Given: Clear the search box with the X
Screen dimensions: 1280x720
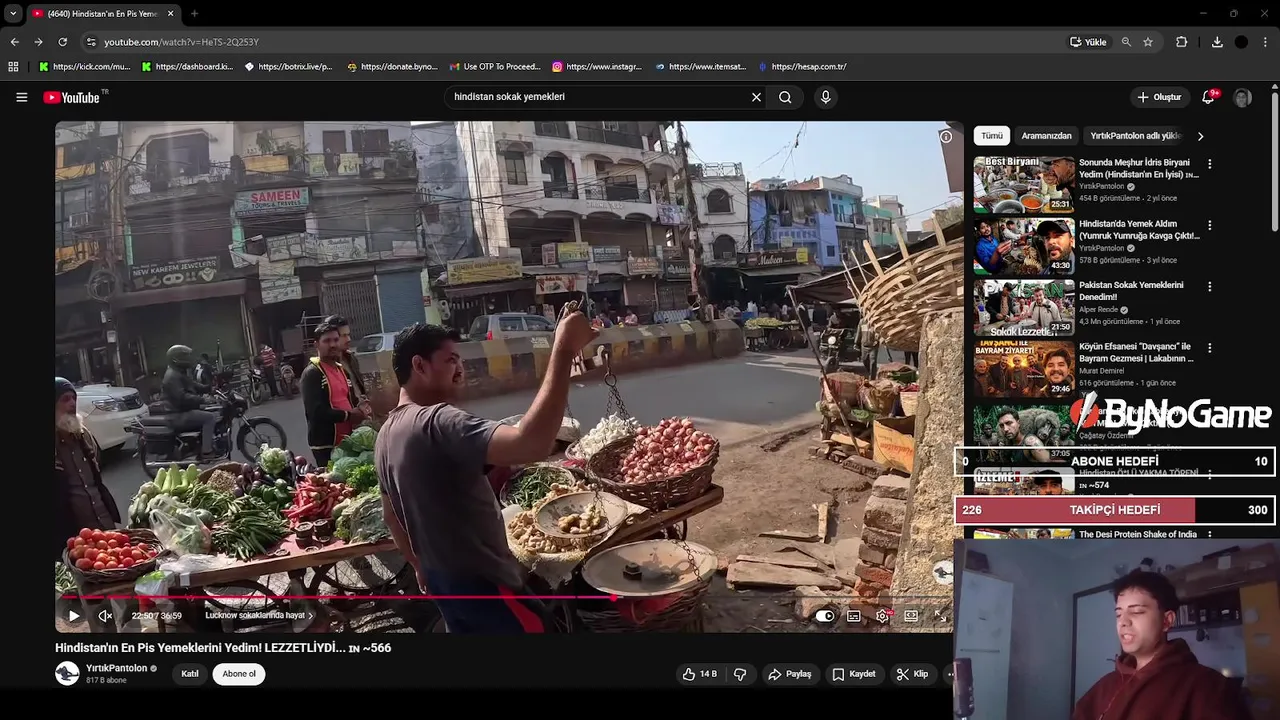Looking at the screenshot, I should coord(756,97).
